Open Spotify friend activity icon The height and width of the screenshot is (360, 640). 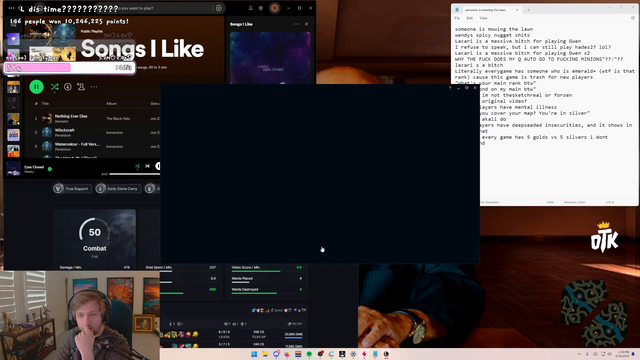[261, 8]
